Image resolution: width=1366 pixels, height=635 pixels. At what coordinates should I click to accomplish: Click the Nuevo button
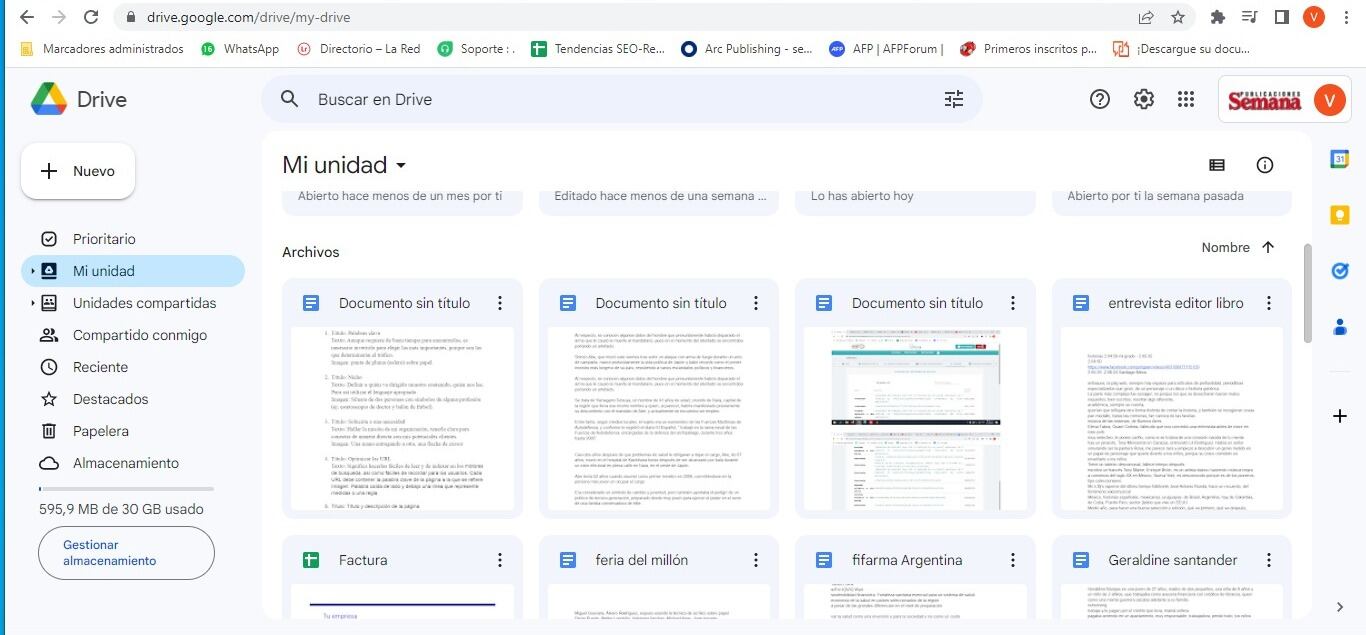pyautogui.click(x=77, y=170)
